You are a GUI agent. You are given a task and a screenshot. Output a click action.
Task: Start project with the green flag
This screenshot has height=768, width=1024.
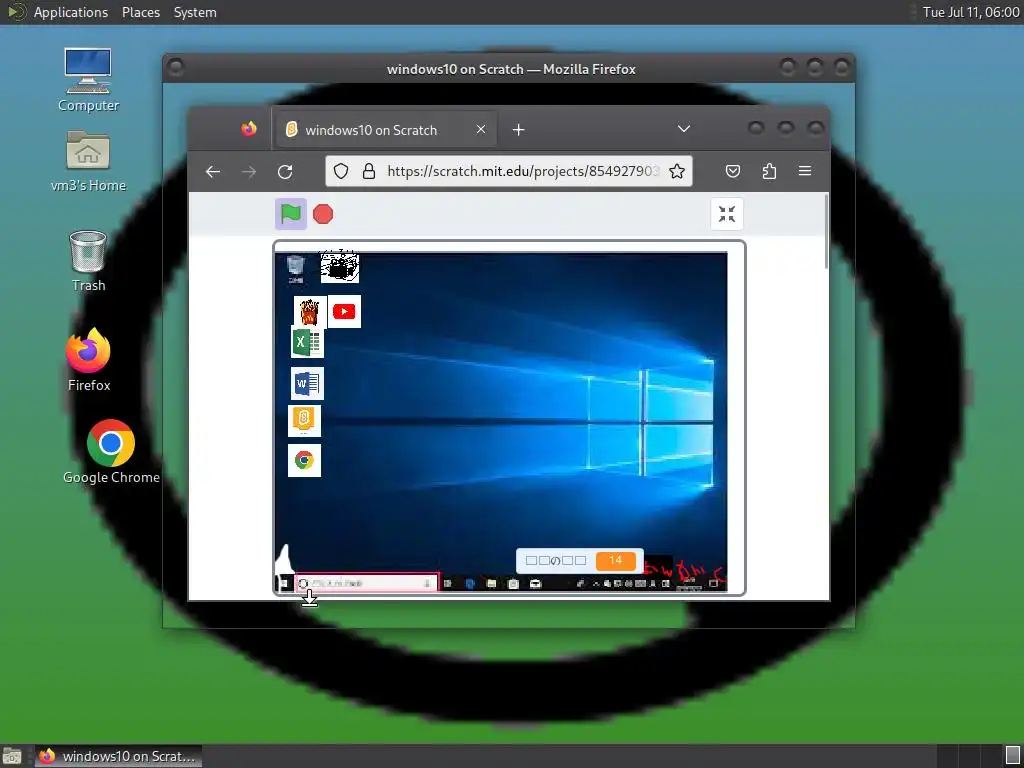pos(291,214)
